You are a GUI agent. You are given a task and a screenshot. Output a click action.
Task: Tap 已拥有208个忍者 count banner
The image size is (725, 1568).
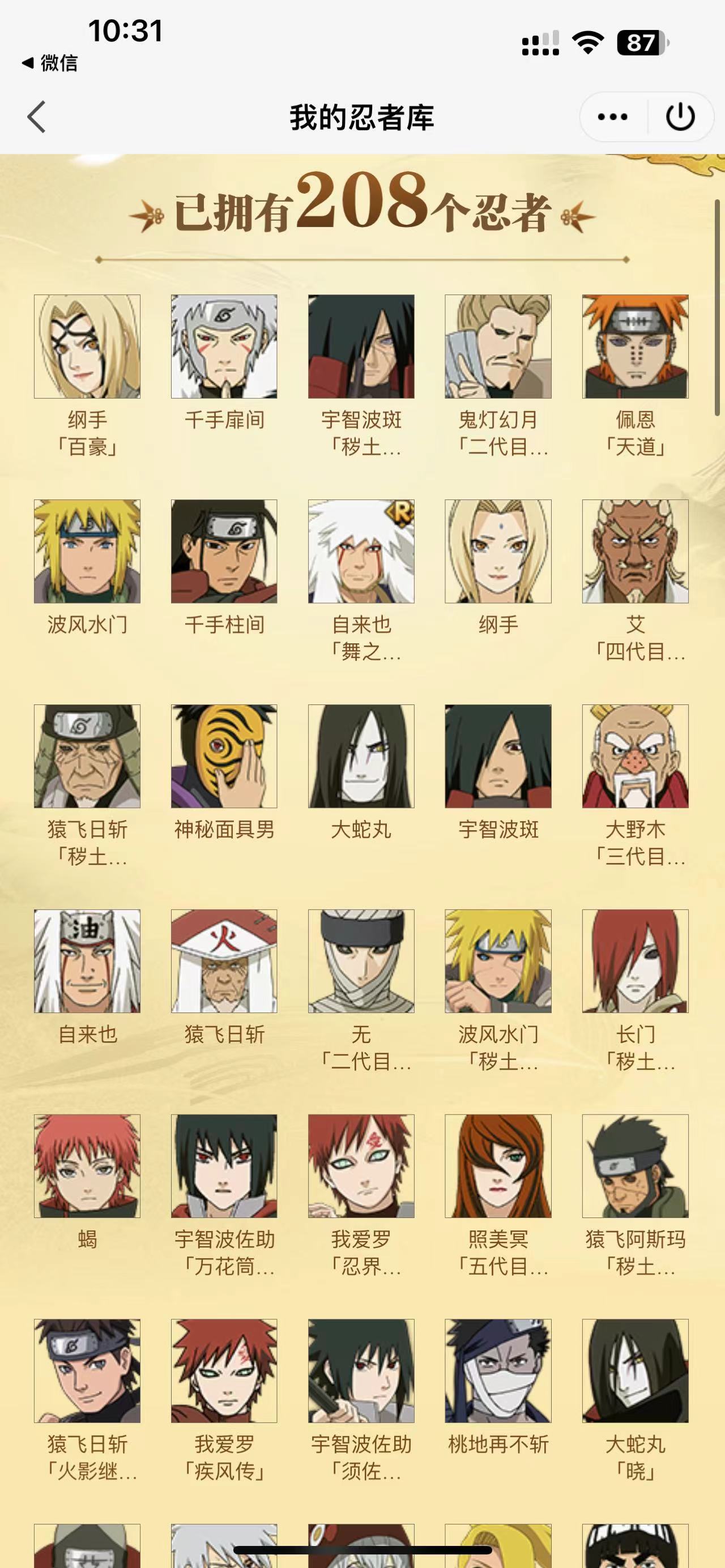tap(361, 204)
